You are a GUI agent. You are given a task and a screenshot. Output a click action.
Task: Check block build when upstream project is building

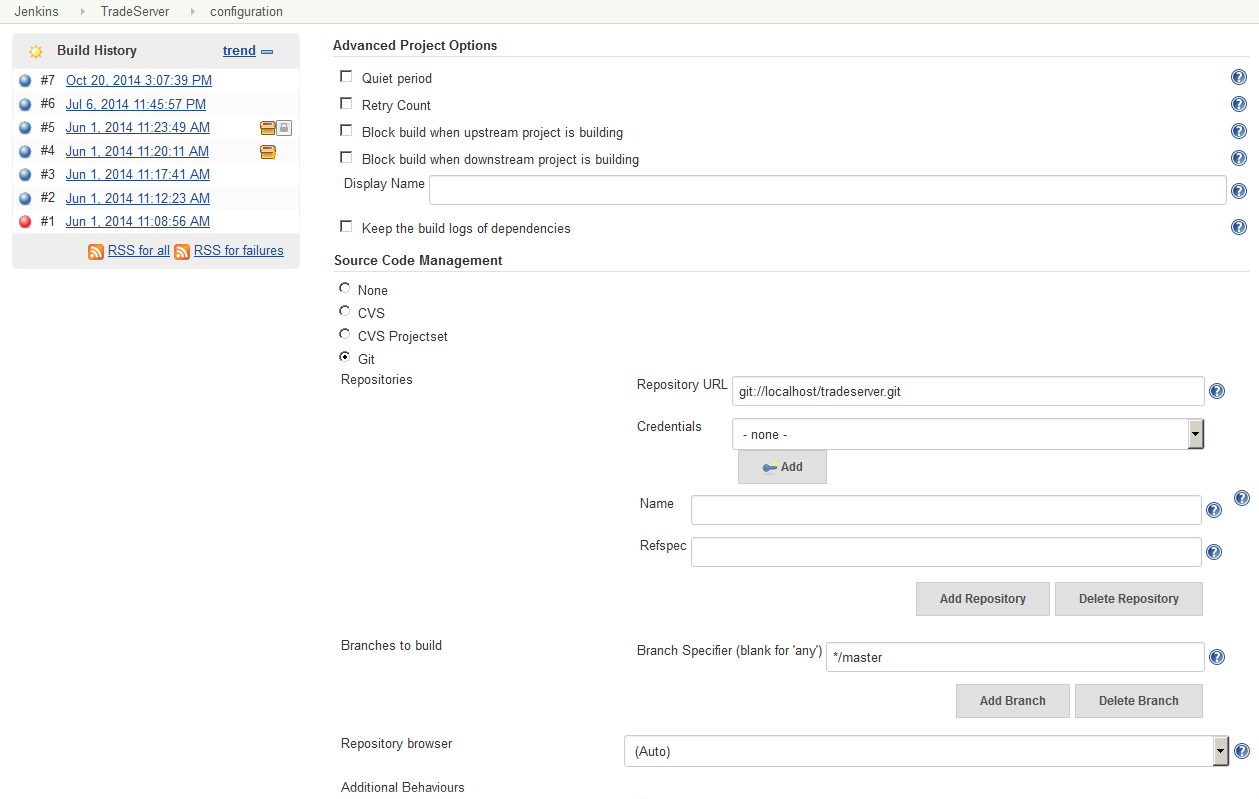346,130
